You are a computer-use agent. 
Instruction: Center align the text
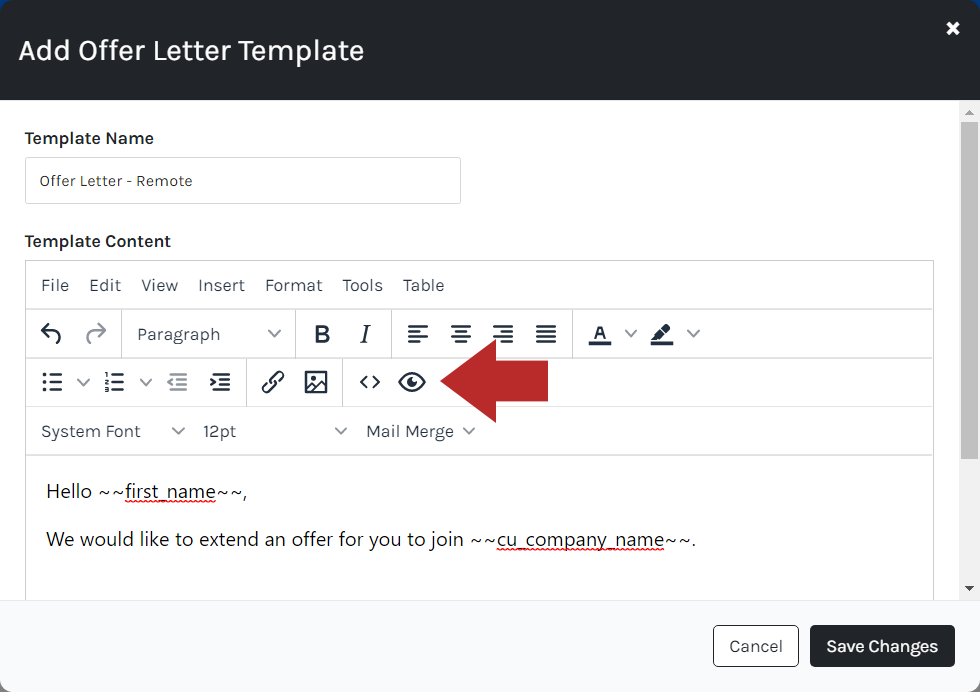461,334
